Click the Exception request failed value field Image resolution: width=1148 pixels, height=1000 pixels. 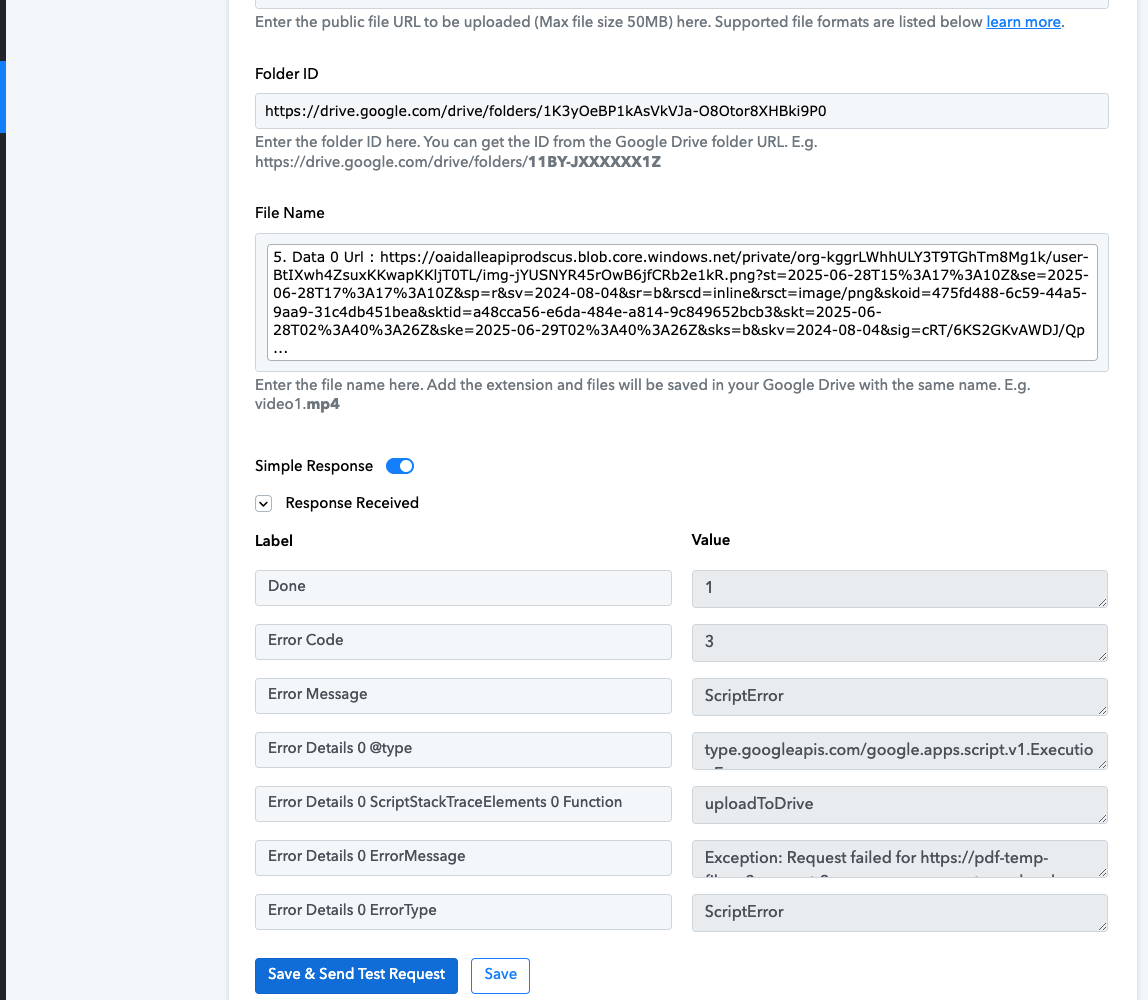point(898,858)
